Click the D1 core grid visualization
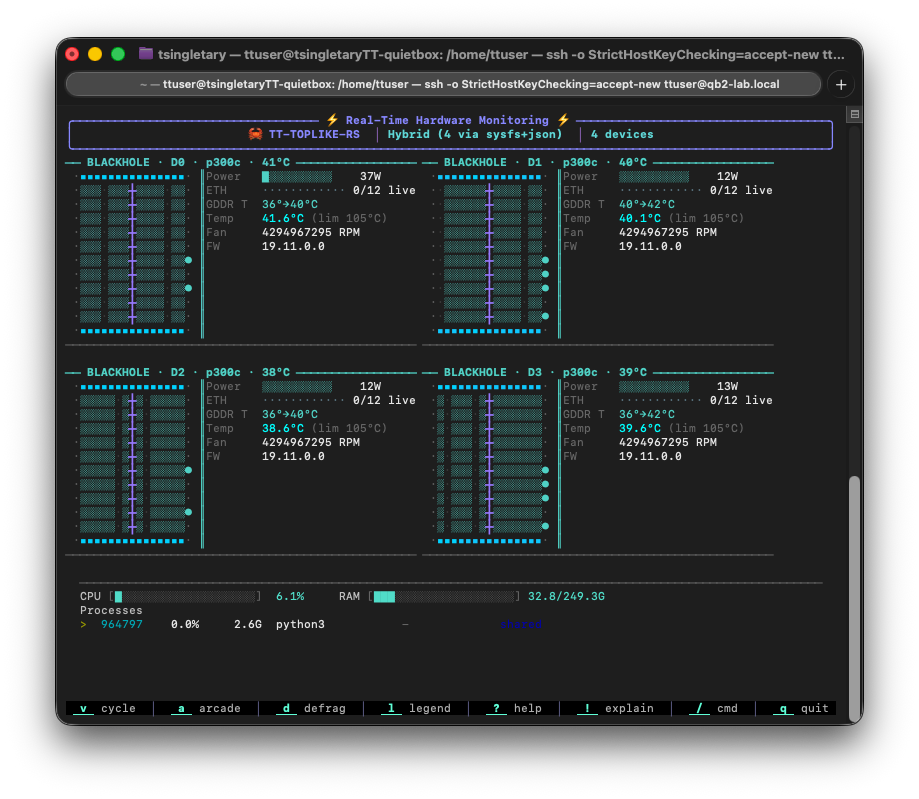Viewport: 919px width, 799px height. [490, 254]
